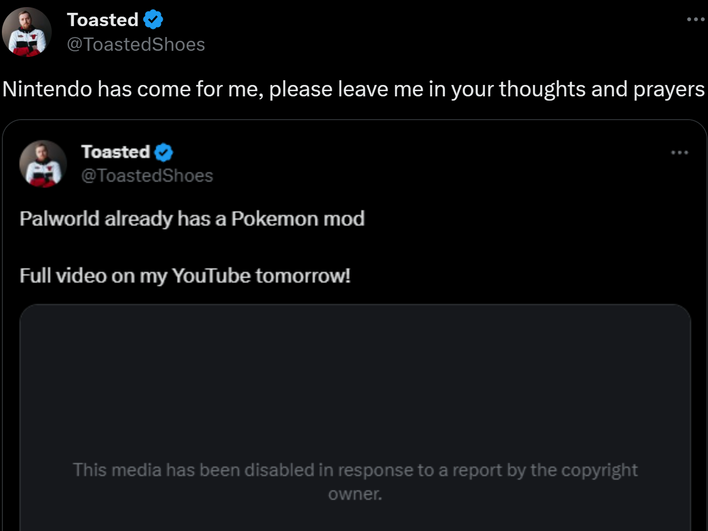Screen dimensions: 708x531
Task: Click the verified badge beside the top Toasted name
Action: point(154,19)
